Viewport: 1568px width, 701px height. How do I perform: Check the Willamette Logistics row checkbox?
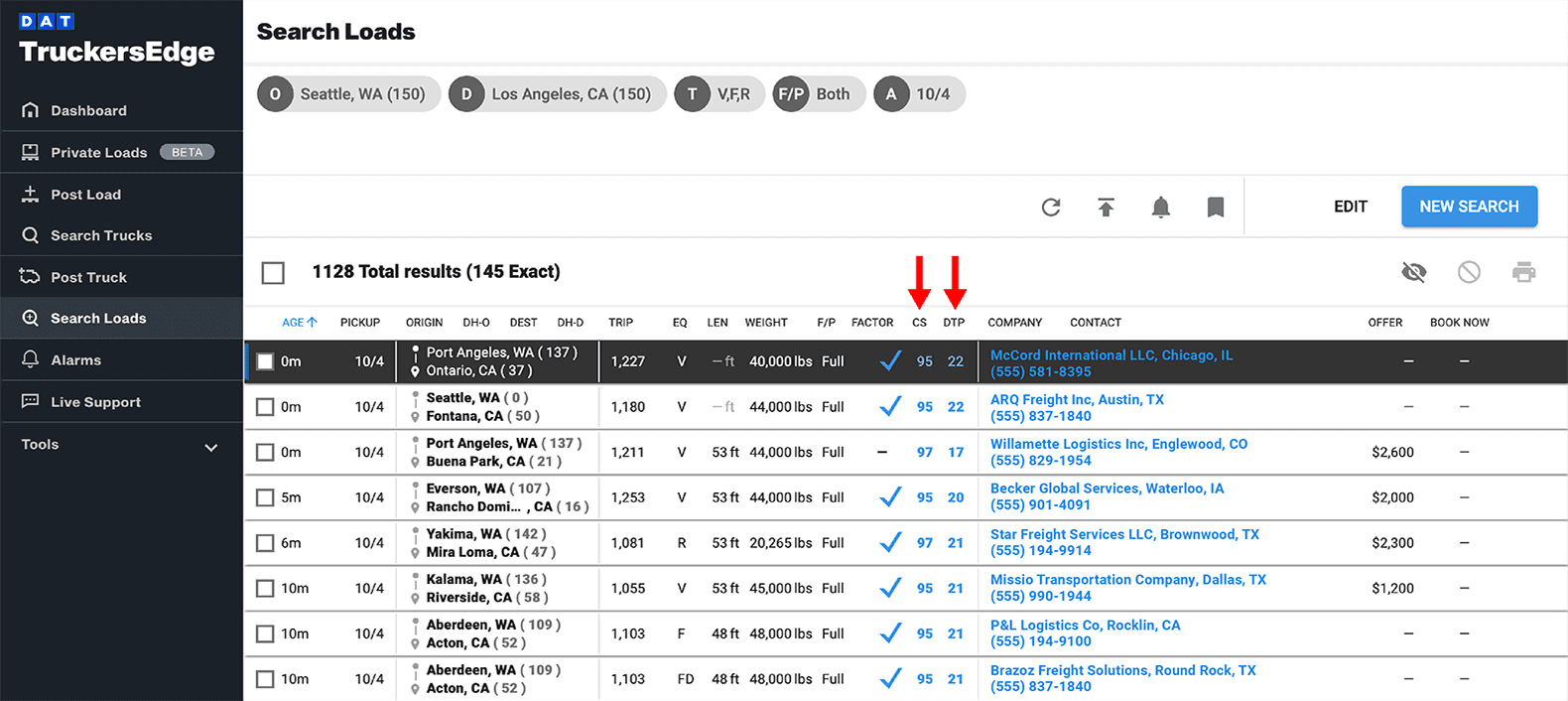pyautogui.click(x=265, y=453)
